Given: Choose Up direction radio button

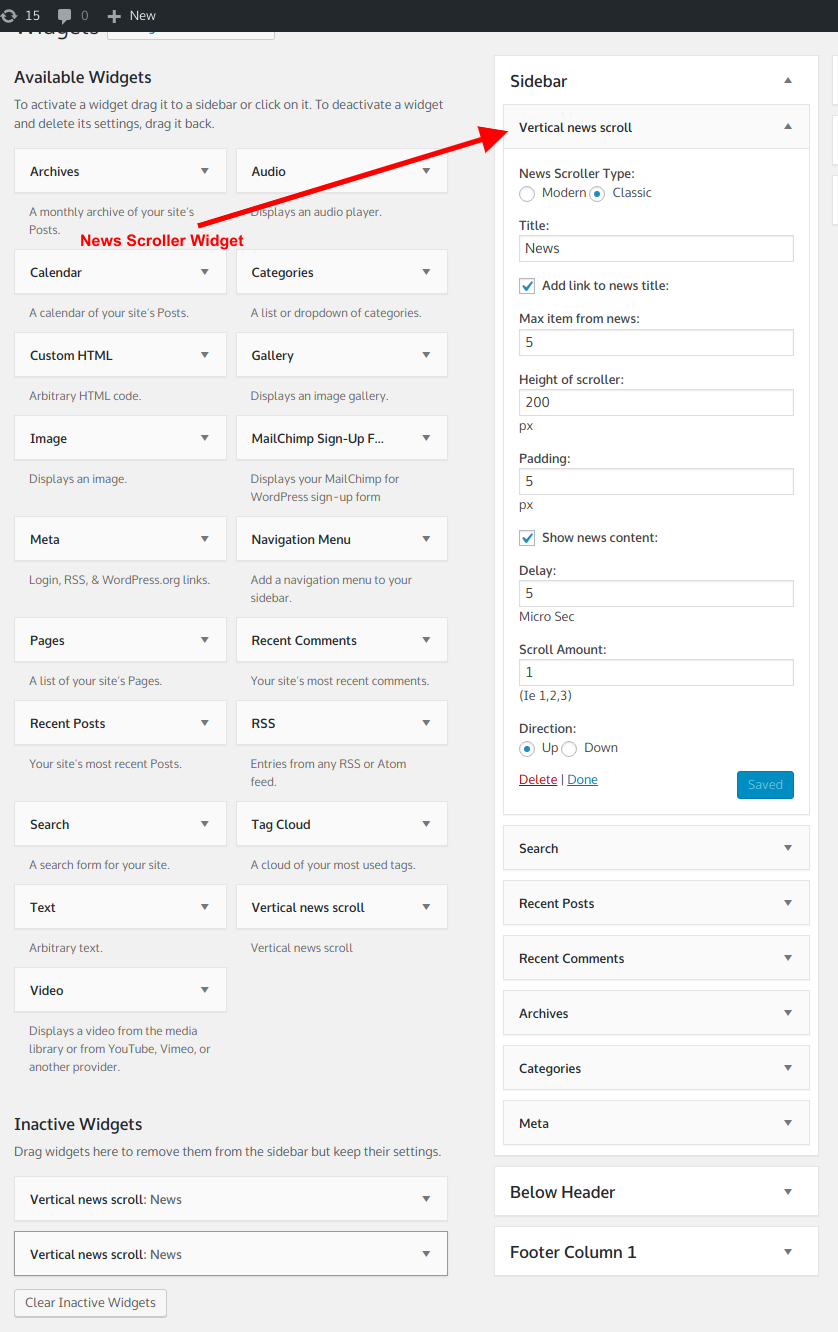Looking at the screenshot, I should (x=527, y=748).
